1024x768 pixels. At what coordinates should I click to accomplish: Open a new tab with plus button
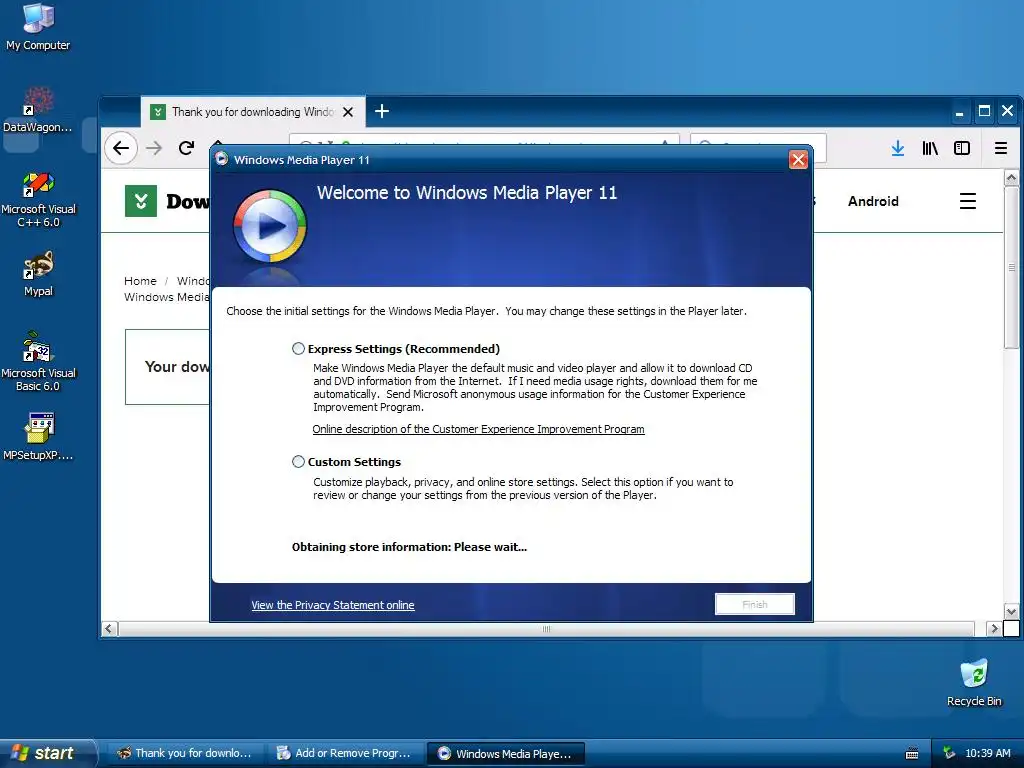tap(382, 112)
